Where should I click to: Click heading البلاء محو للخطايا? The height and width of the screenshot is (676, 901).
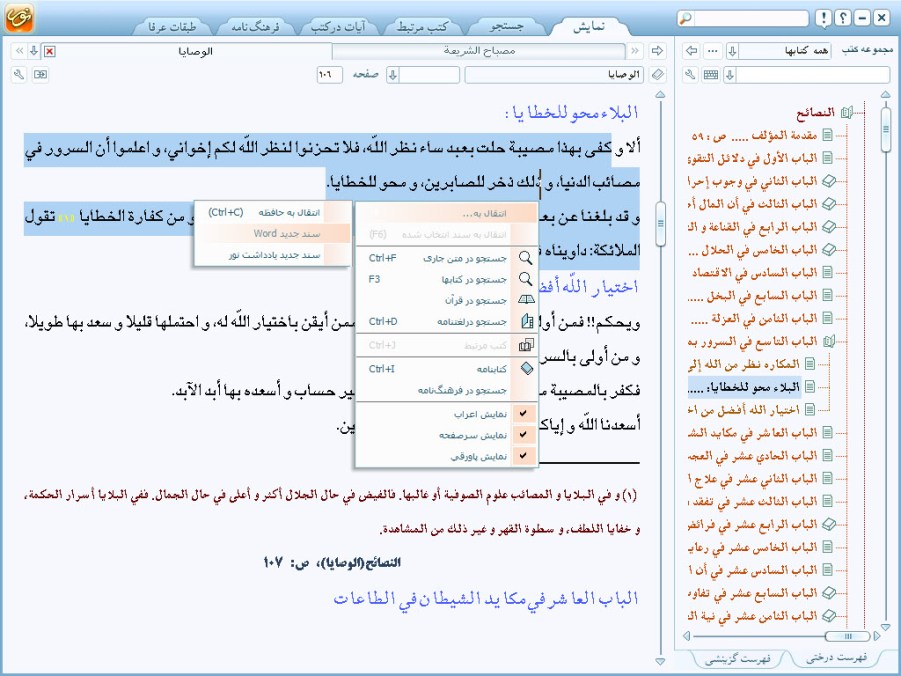[571, 113]
